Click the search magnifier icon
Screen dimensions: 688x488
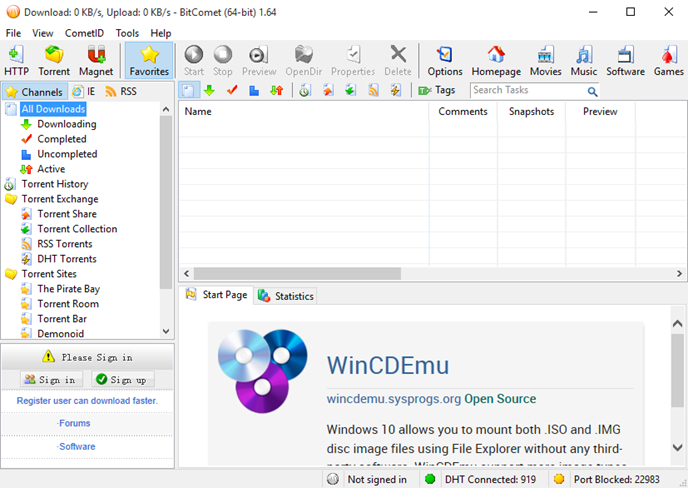(592, 91)
